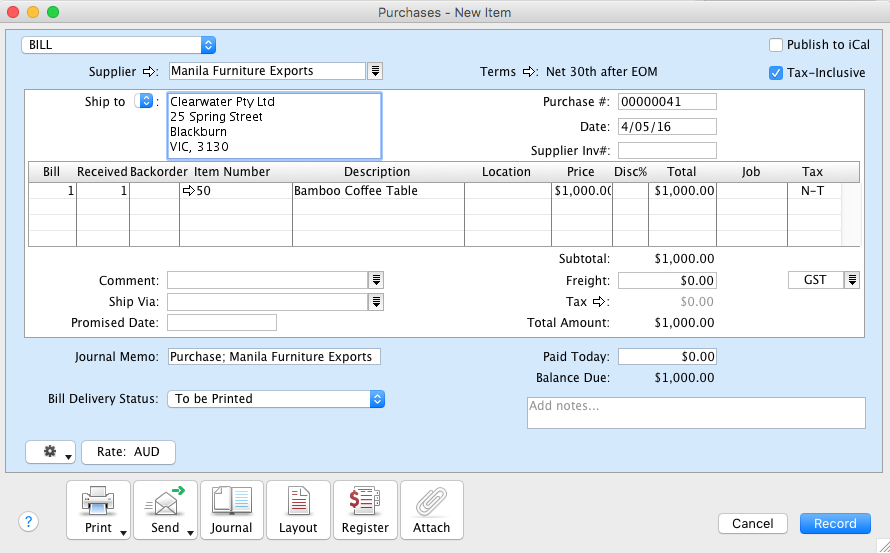Click the Rate: AUD button
Viewport: 890px width, 553px height.
tap(128, 452)
